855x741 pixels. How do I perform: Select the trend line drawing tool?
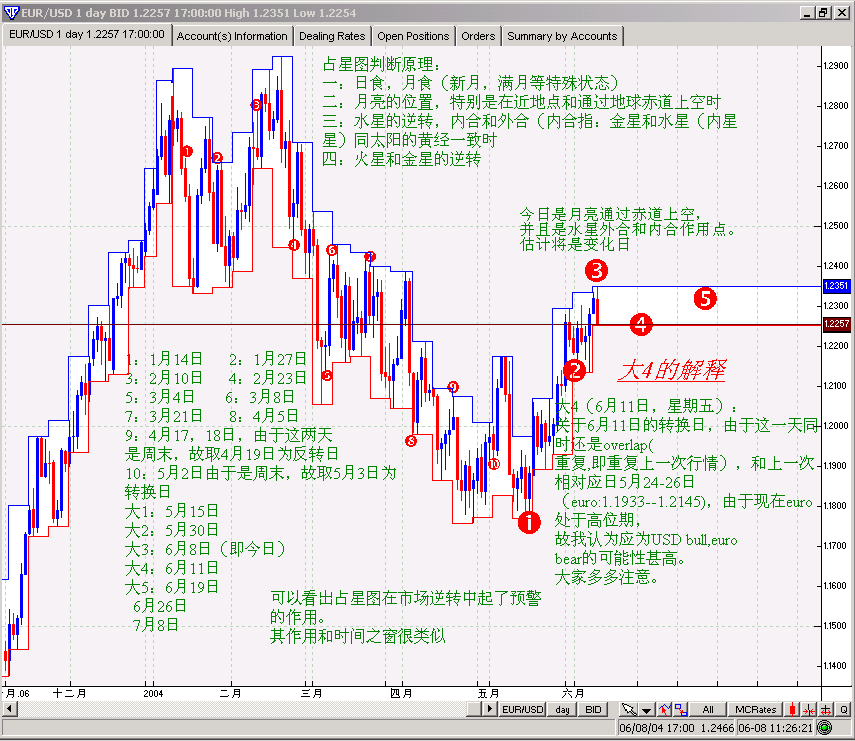pos(665,709)
